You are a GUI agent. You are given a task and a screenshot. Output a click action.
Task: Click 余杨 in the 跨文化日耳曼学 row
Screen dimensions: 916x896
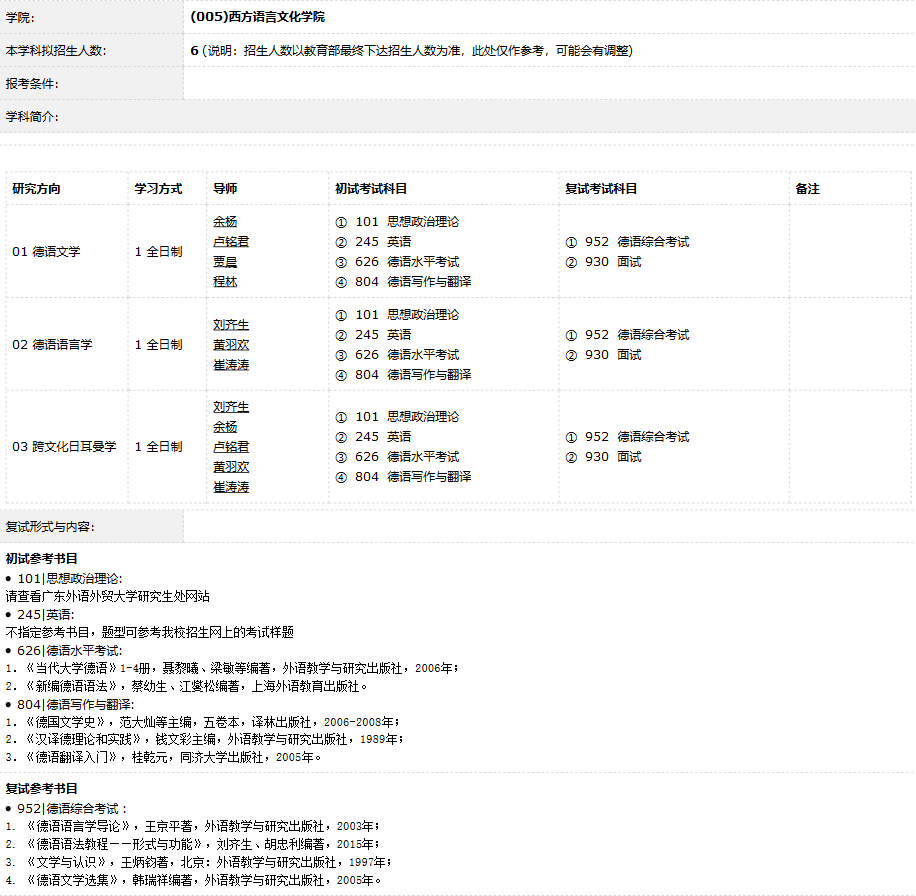point(225,427)
